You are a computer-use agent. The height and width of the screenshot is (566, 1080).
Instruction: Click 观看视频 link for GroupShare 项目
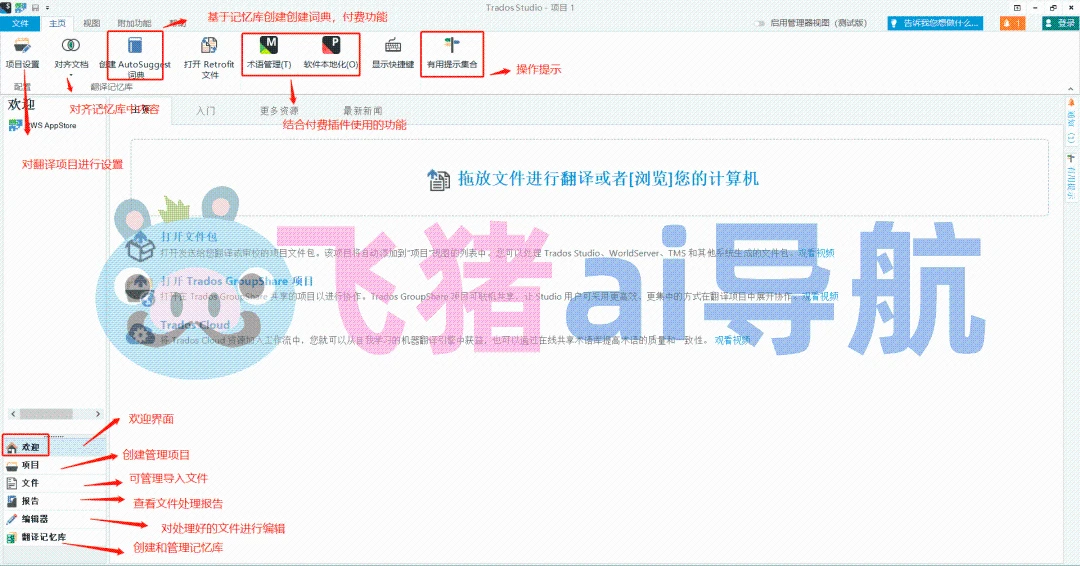coord(820,296)
